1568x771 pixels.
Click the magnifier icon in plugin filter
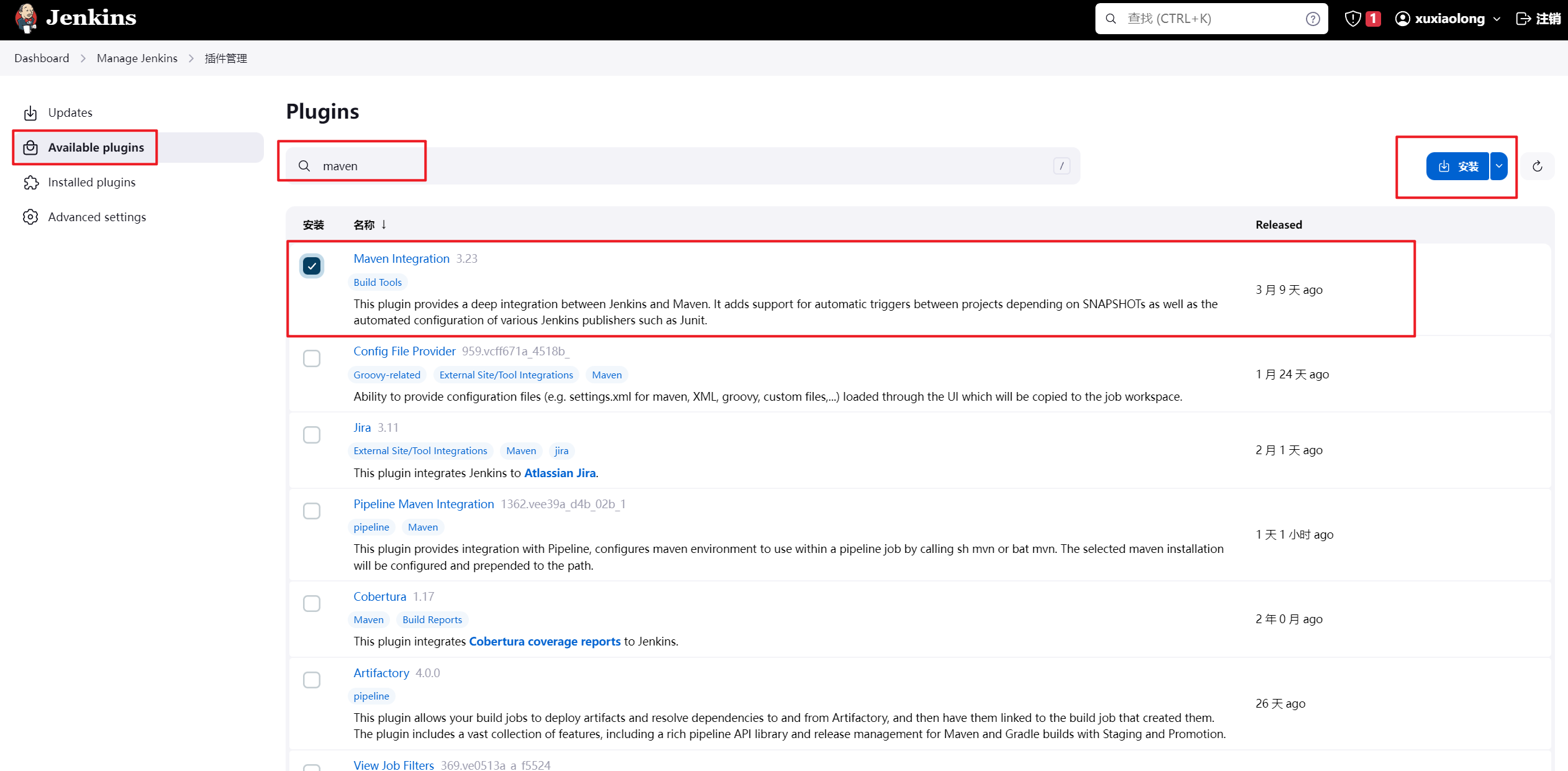click(x=304, y=166)
